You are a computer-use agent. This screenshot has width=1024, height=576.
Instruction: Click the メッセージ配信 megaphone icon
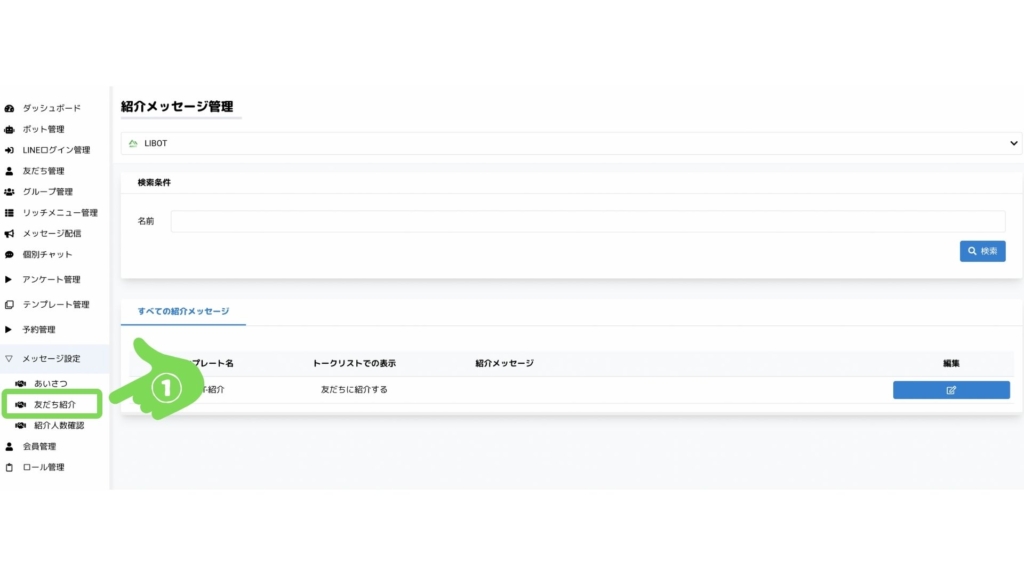pos(9,234)
